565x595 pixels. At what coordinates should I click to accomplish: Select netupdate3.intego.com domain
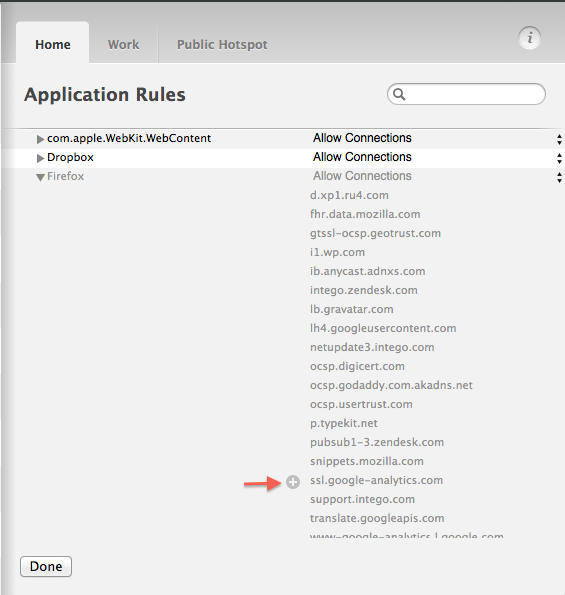click(x=372, y=347)
